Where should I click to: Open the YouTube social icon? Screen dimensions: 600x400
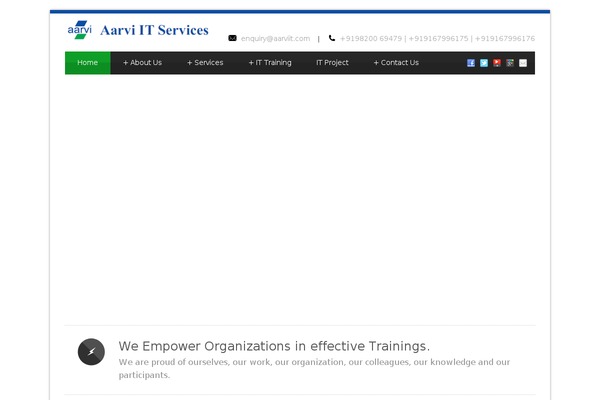(497, 63)
